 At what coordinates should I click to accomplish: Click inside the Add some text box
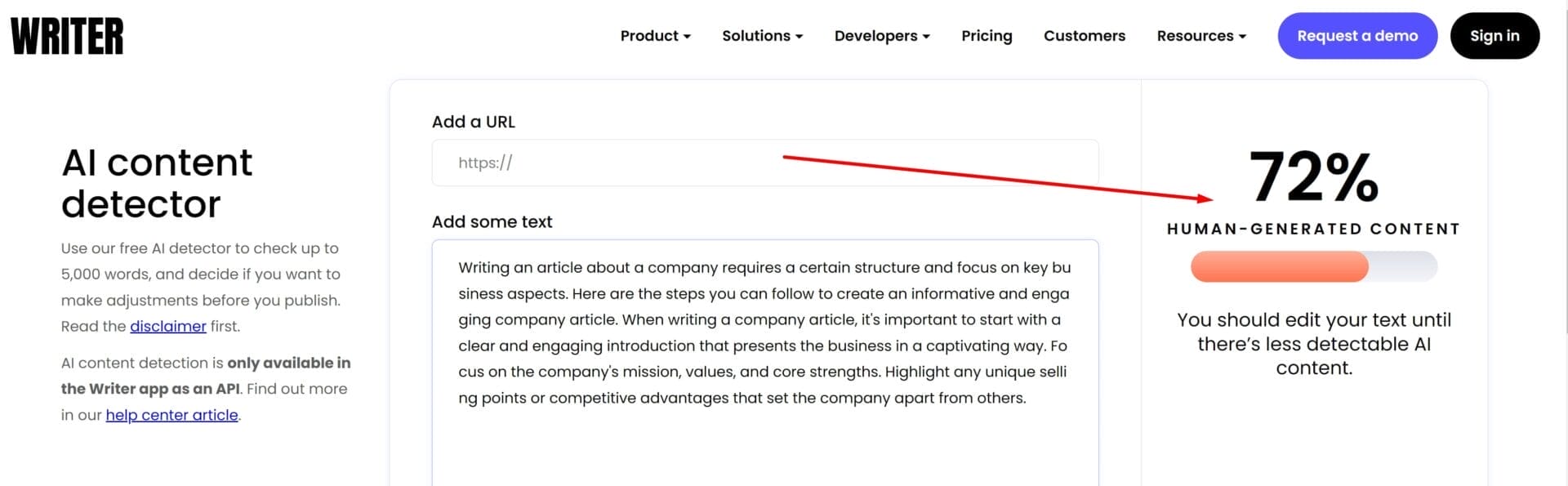(x=764, y=441)
